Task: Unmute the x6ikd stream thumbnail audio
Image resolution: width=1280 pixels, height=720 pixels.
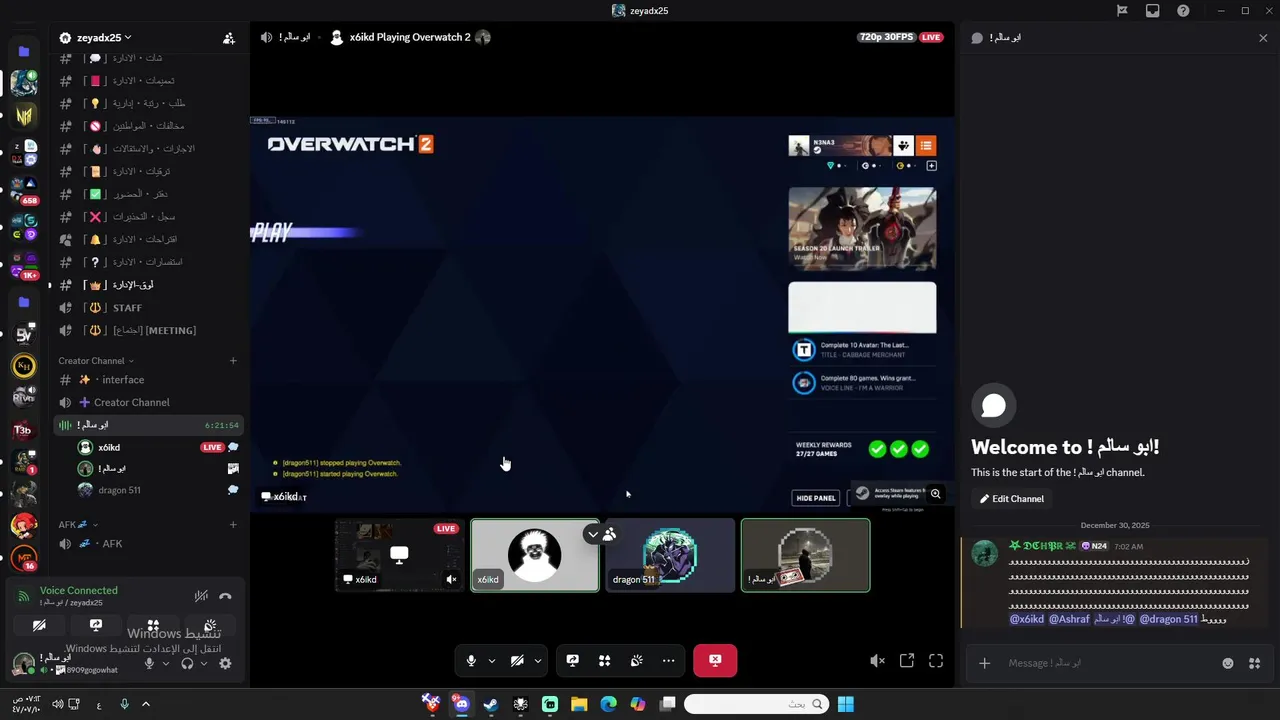Action: click(451, 579)
